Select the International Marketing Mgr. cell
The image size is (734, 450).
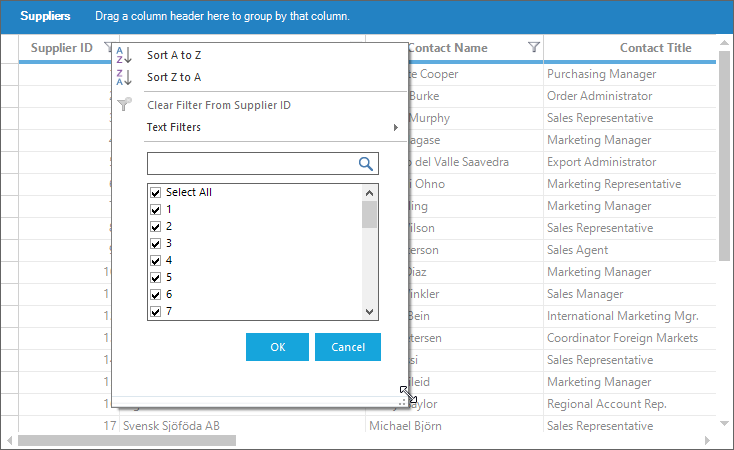pyautogui.click(x=630, y=316)
